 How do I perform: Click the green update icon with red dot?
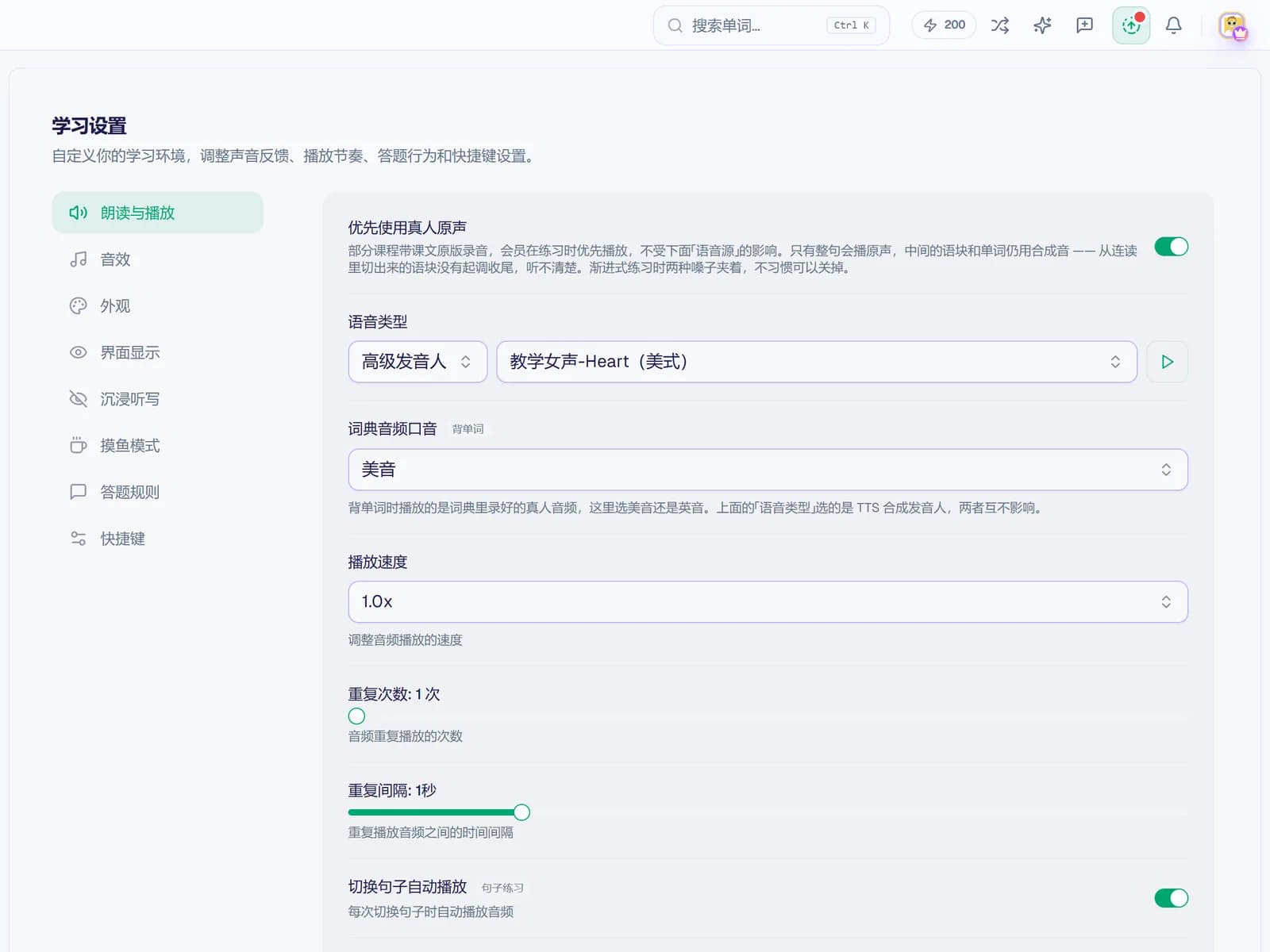(1131, 25)
